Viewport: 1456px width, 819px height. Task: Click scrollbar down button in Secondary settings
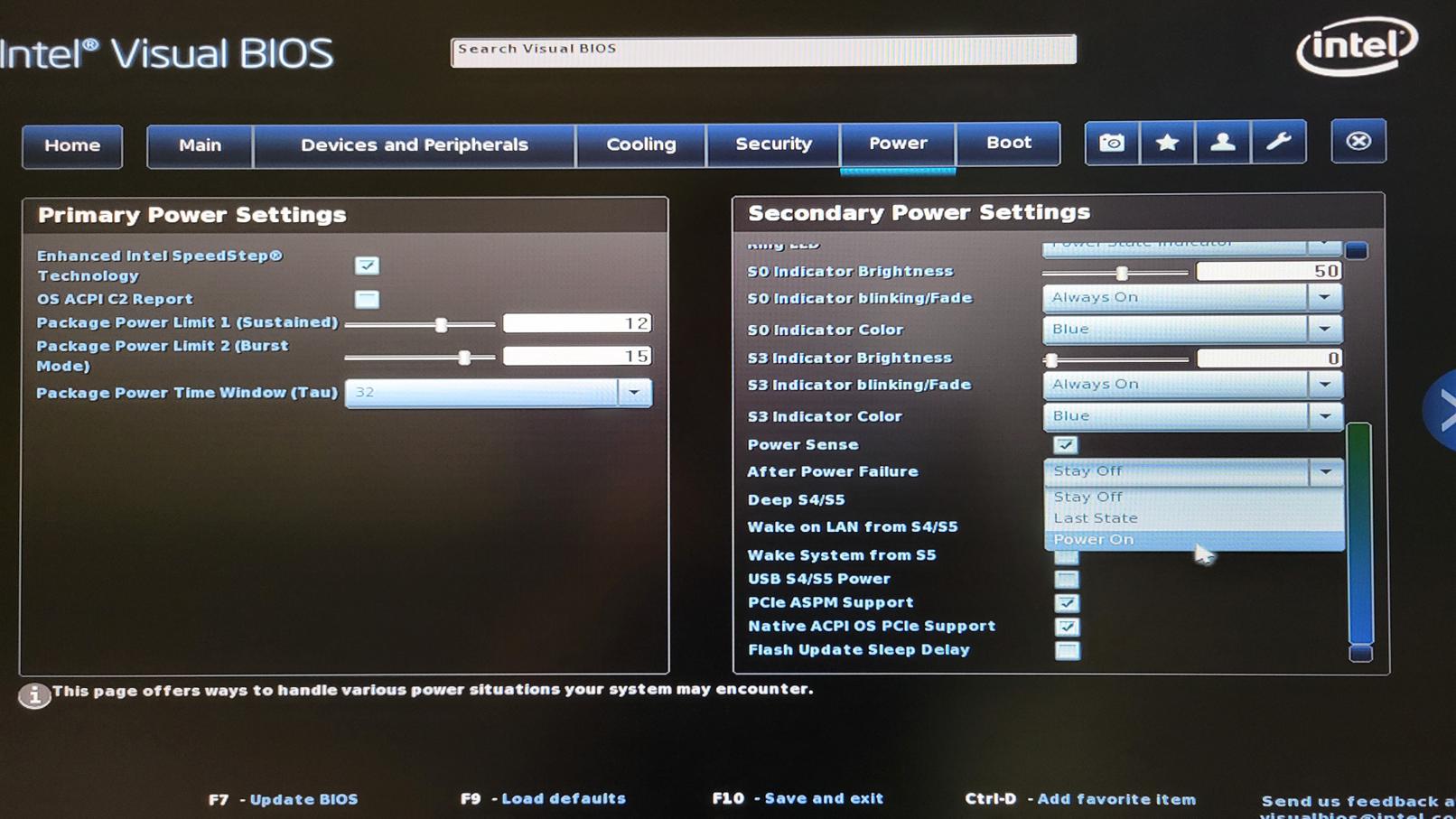point(1360,653)
